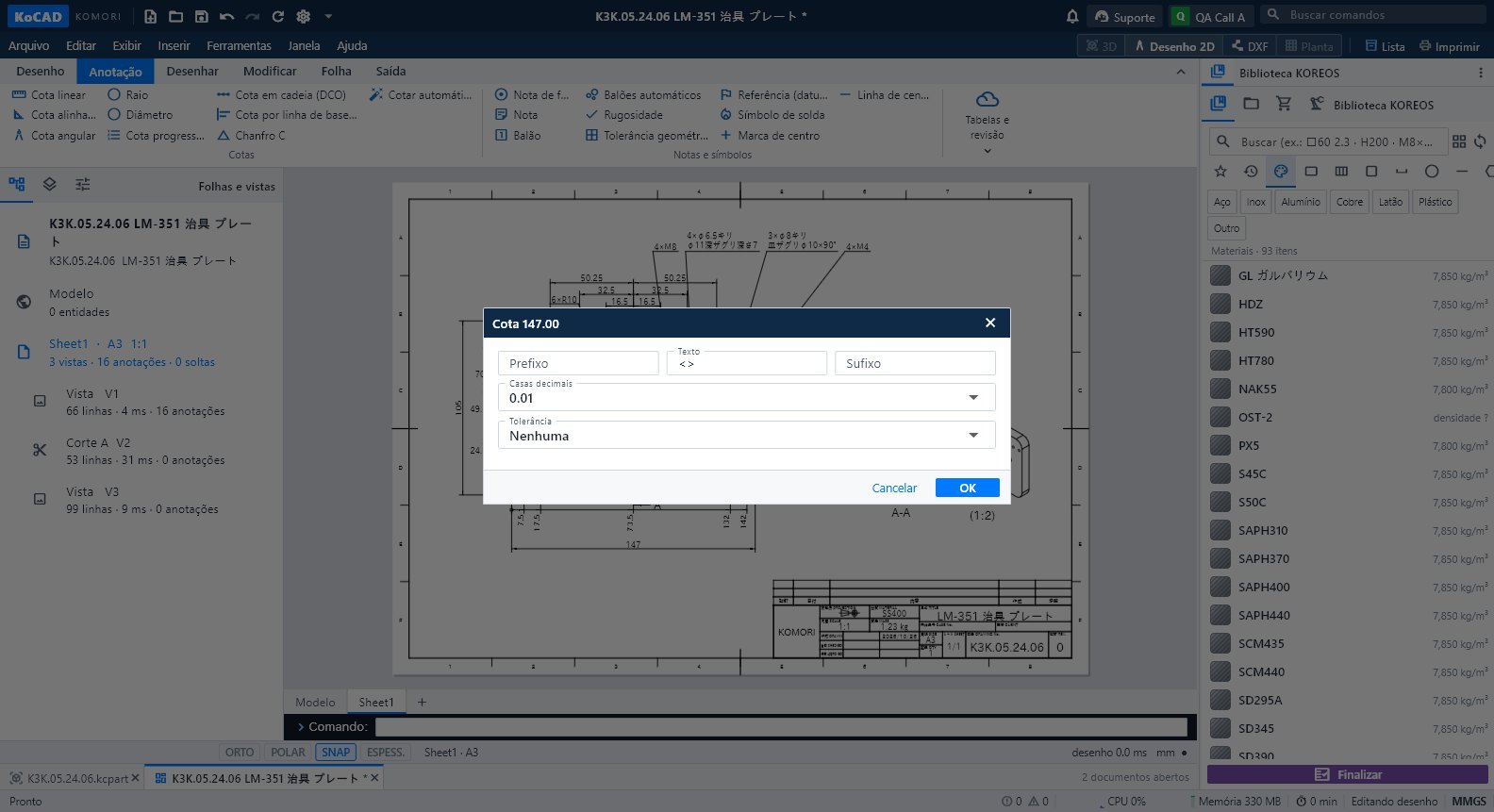1494x812 pixels.
Task: Toggle SNAP mode off
Action: click(336, 752)
